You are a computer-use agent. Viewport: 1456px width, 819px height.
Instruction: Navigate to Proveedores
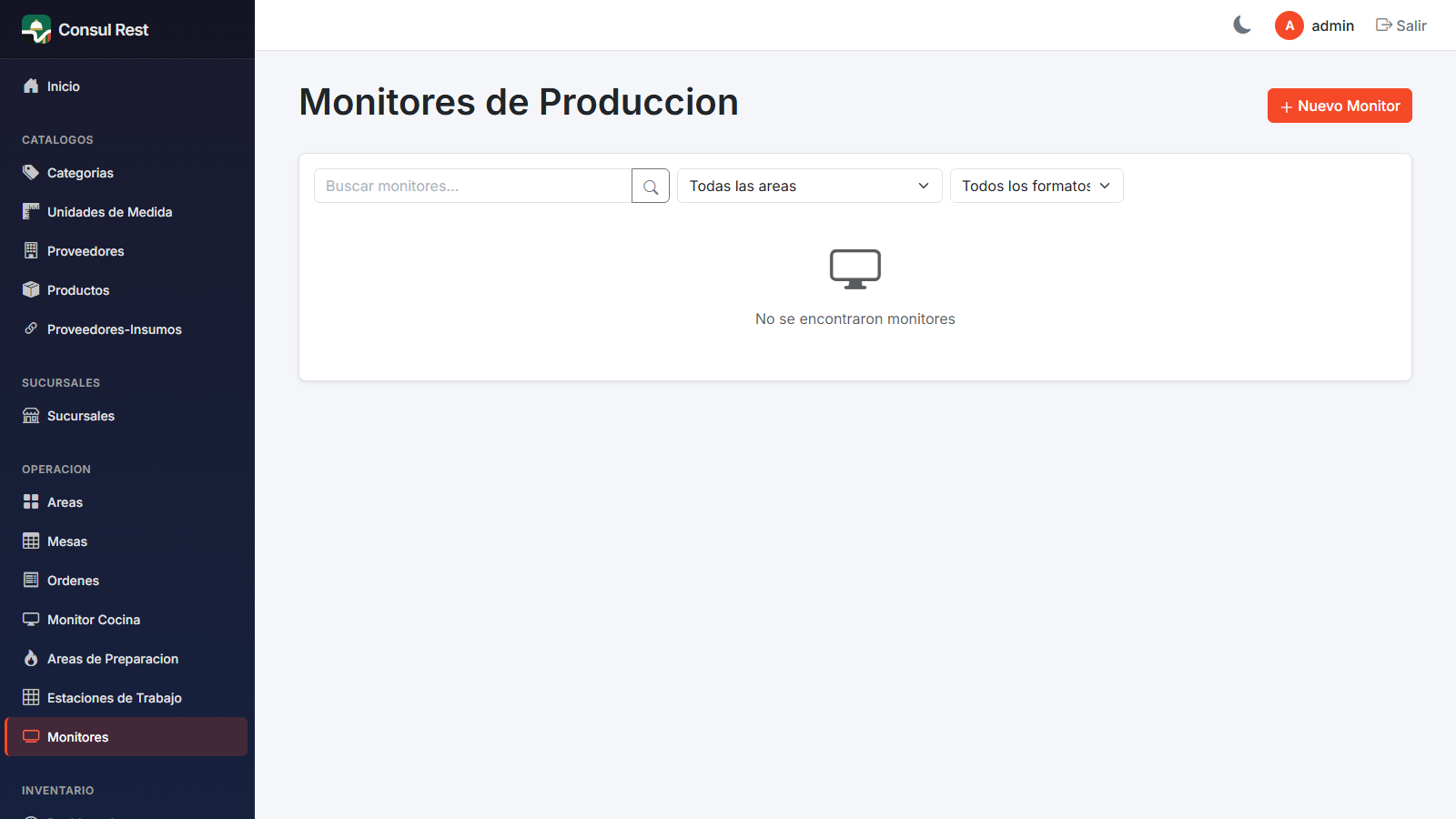click(x=126, y=251)
